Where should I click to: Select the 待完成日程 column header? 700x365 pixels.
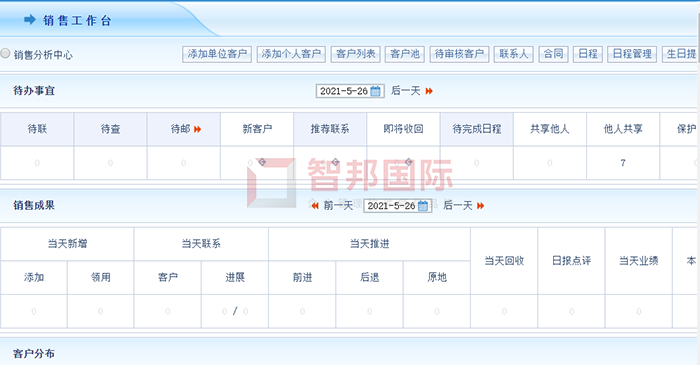476,129
